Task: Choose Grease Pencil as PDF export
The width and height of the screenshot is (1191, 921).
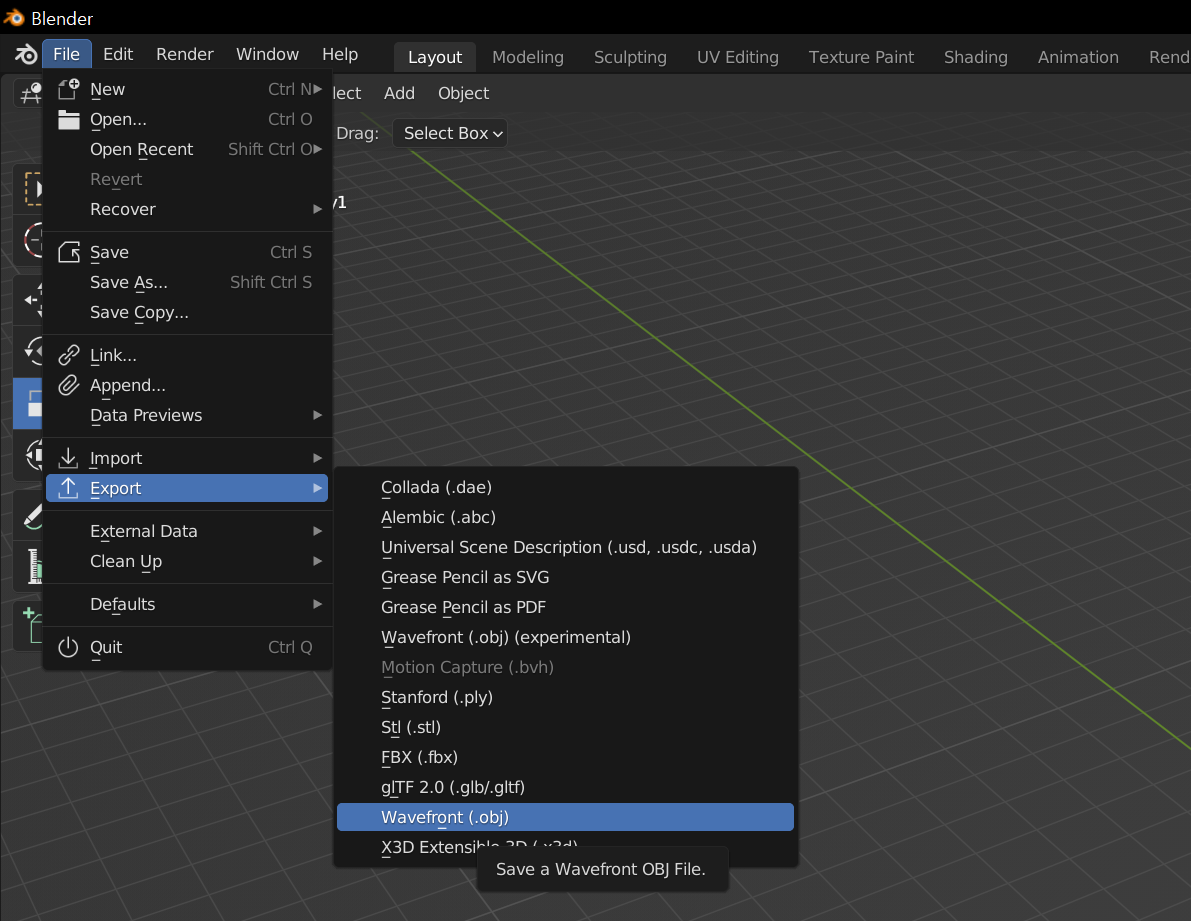Action: tap(565, 607)
